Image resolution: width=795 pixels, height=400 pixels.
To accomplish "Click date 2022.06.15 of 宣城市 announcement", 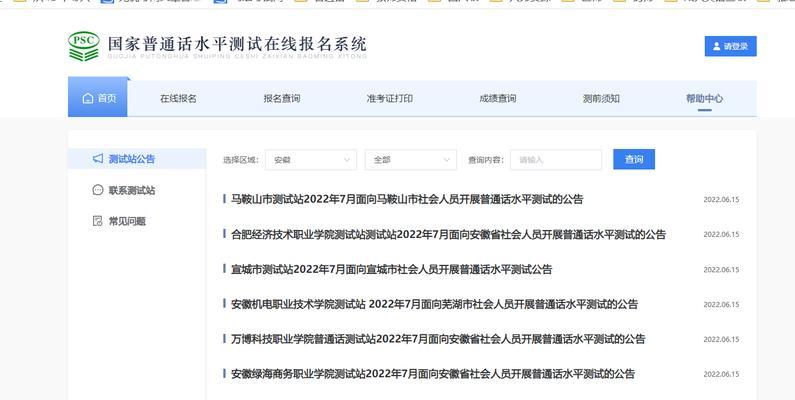I will pyautogui.click(x=721, y=269).
